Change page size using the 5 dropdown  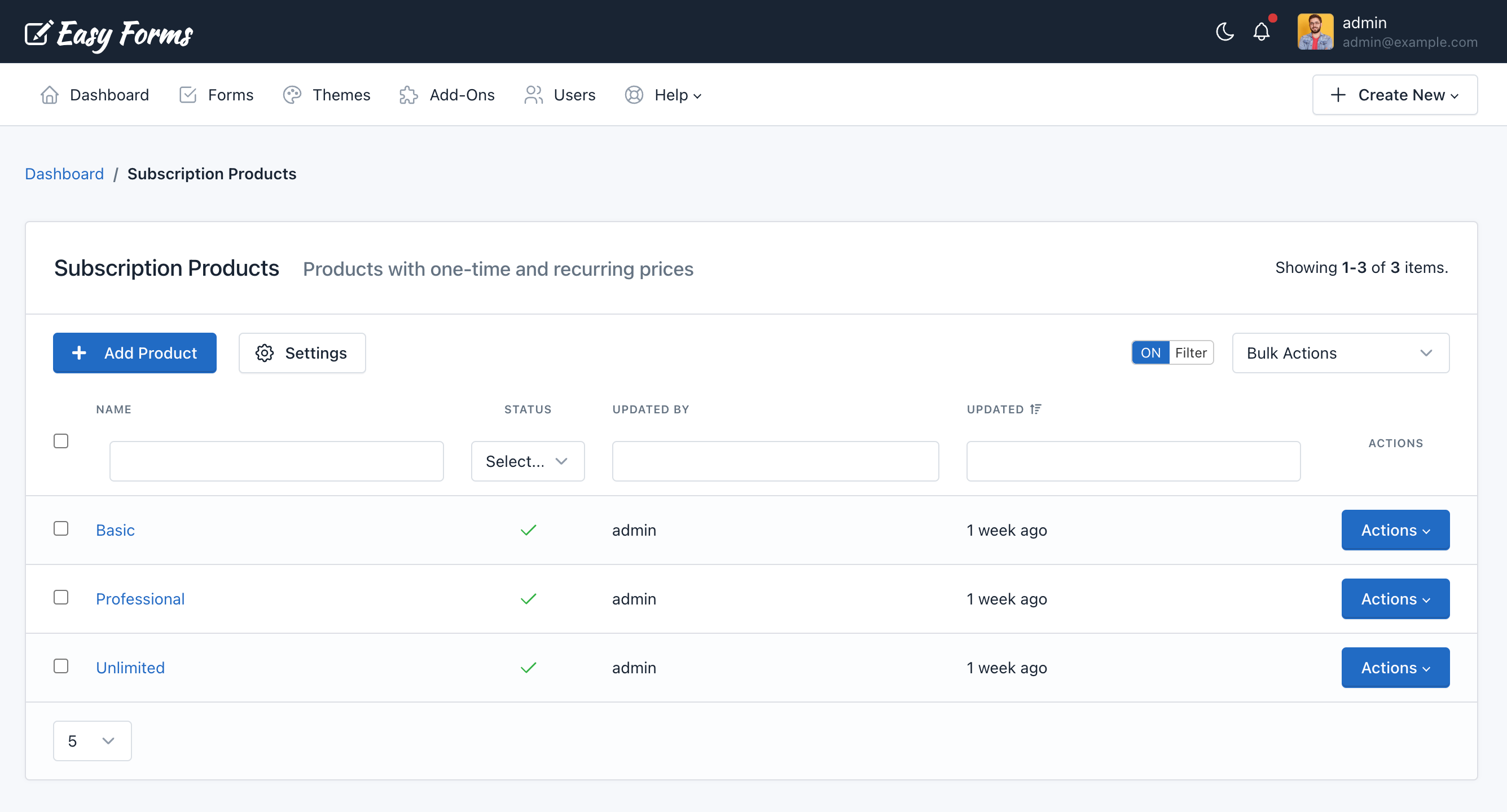tap(91, 740)
